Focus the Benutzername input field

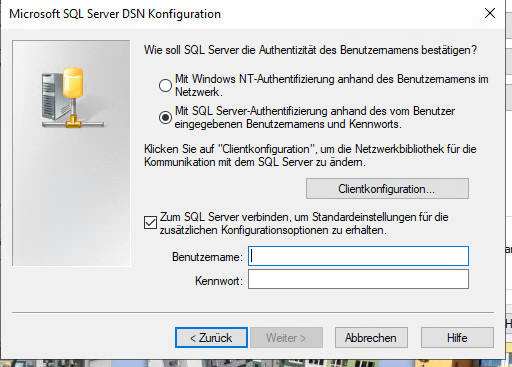click(x=358, y=256)
